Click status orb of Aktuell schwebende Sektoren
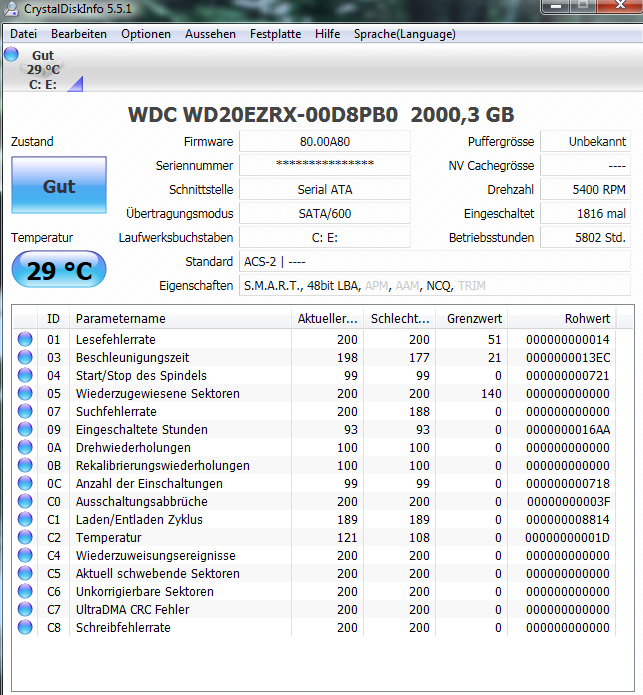Viewport: 643px width, 695px height. pyautogui.click(x=25, y=573)
